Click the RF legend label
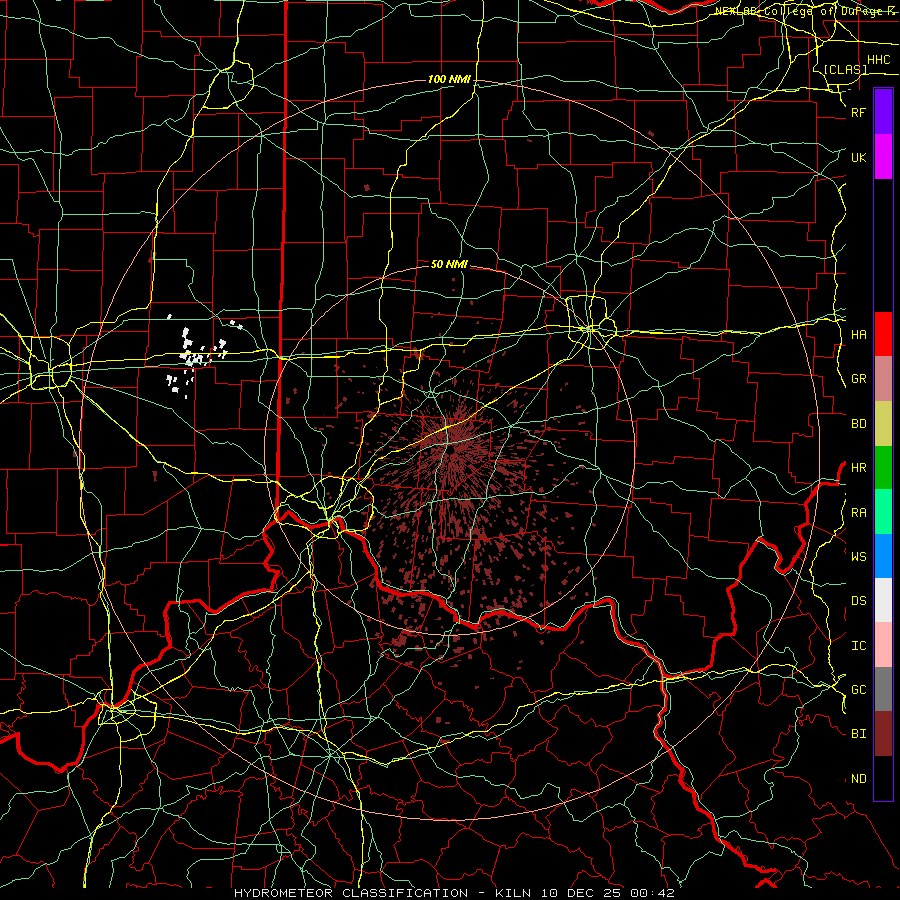Viewport: 900px width, 900px height. coord(858,112)
